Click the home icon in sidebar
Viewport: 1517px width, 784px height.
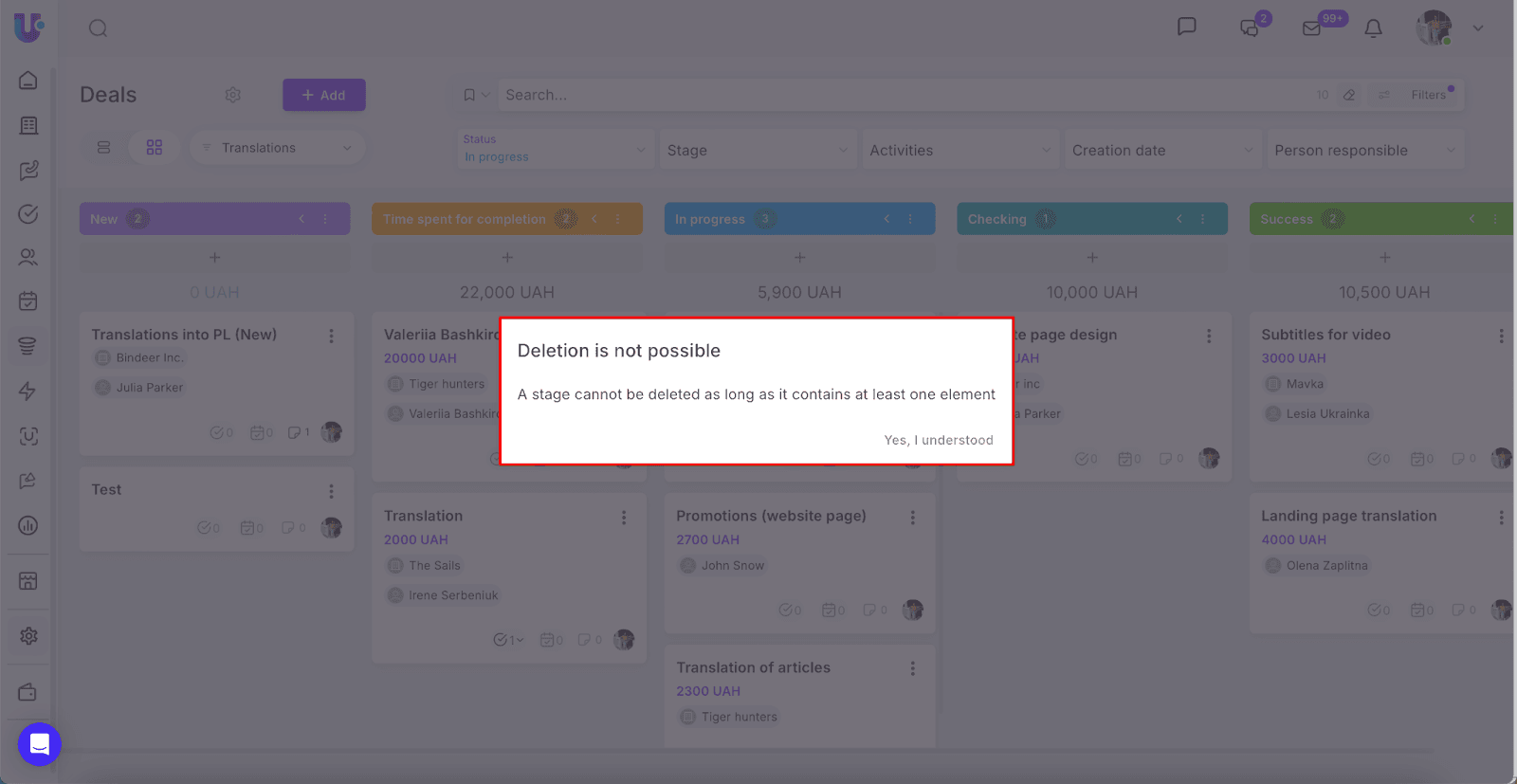click(28, 81)
